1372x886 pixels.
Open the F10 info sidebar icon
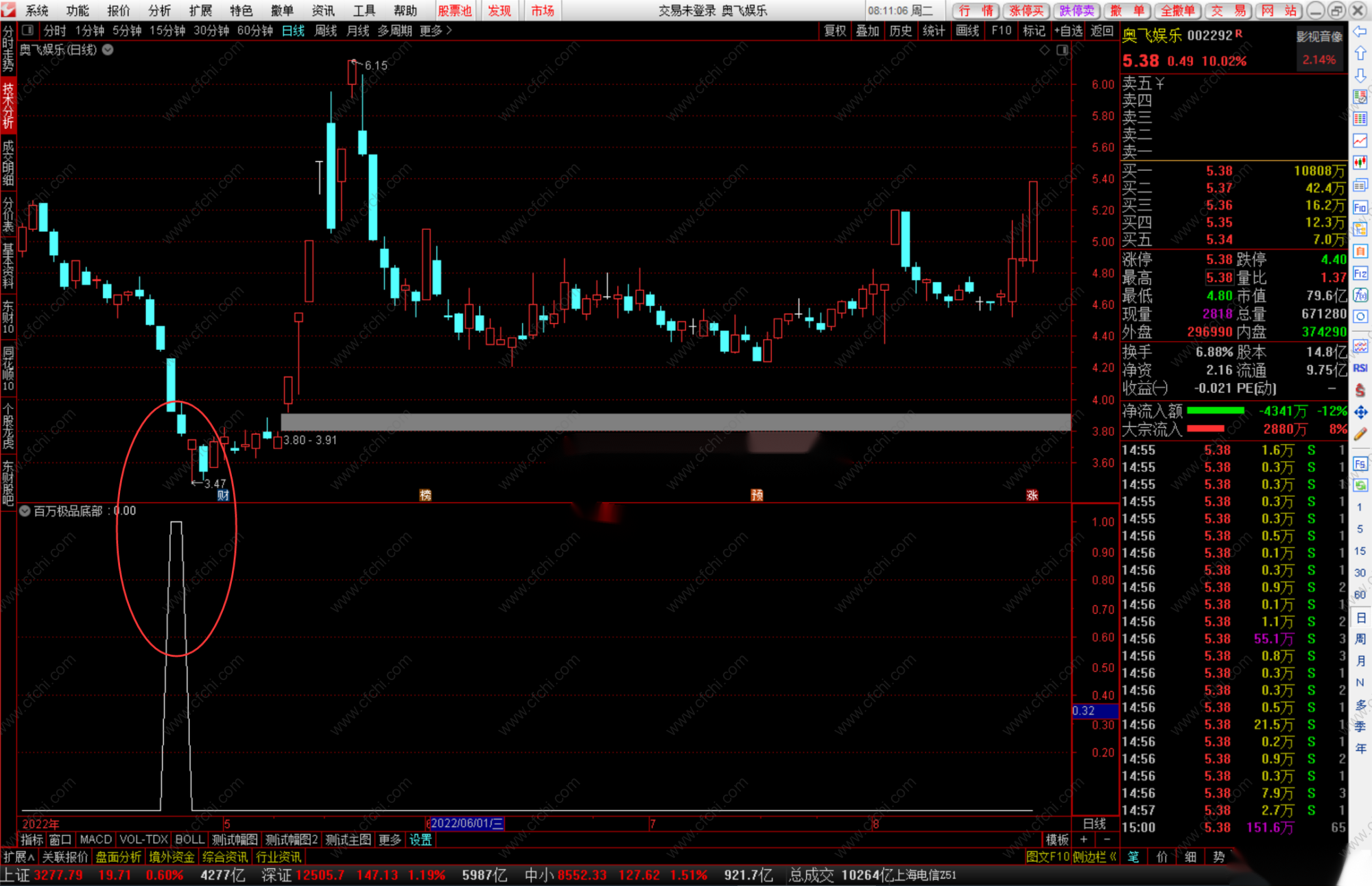(1360, 207)
